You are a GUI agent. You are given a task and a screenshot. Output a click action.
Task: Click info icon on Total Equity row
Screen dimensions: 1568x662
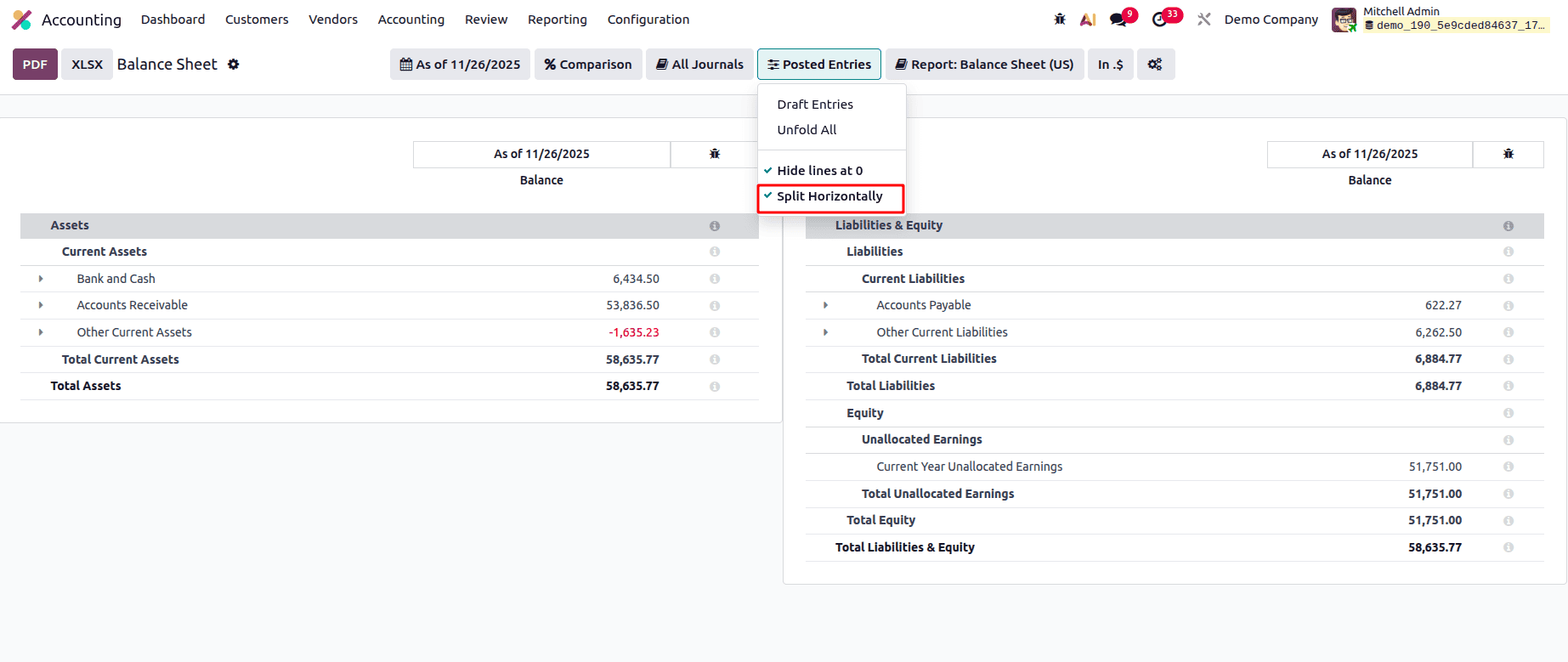click(x=1509, y=521)
